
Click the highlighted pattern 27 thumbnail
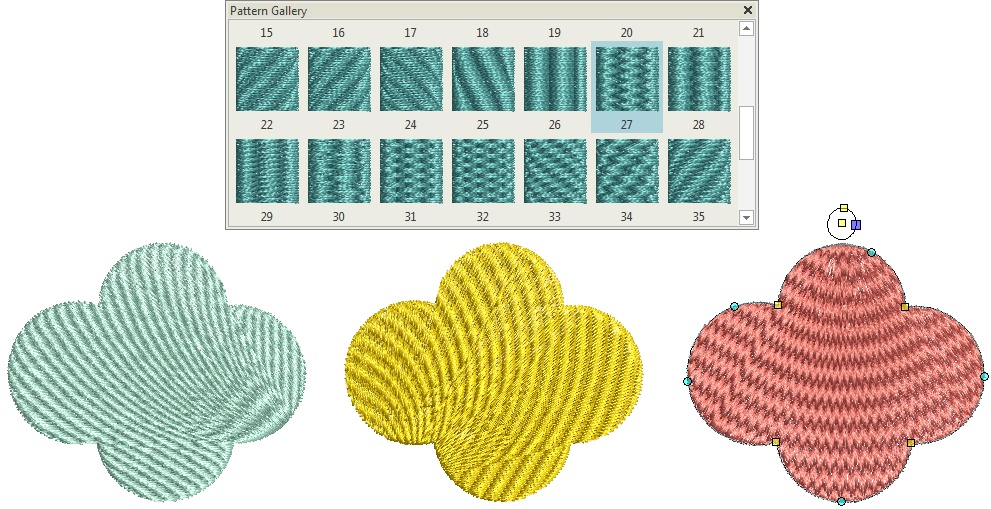point(627,79)
